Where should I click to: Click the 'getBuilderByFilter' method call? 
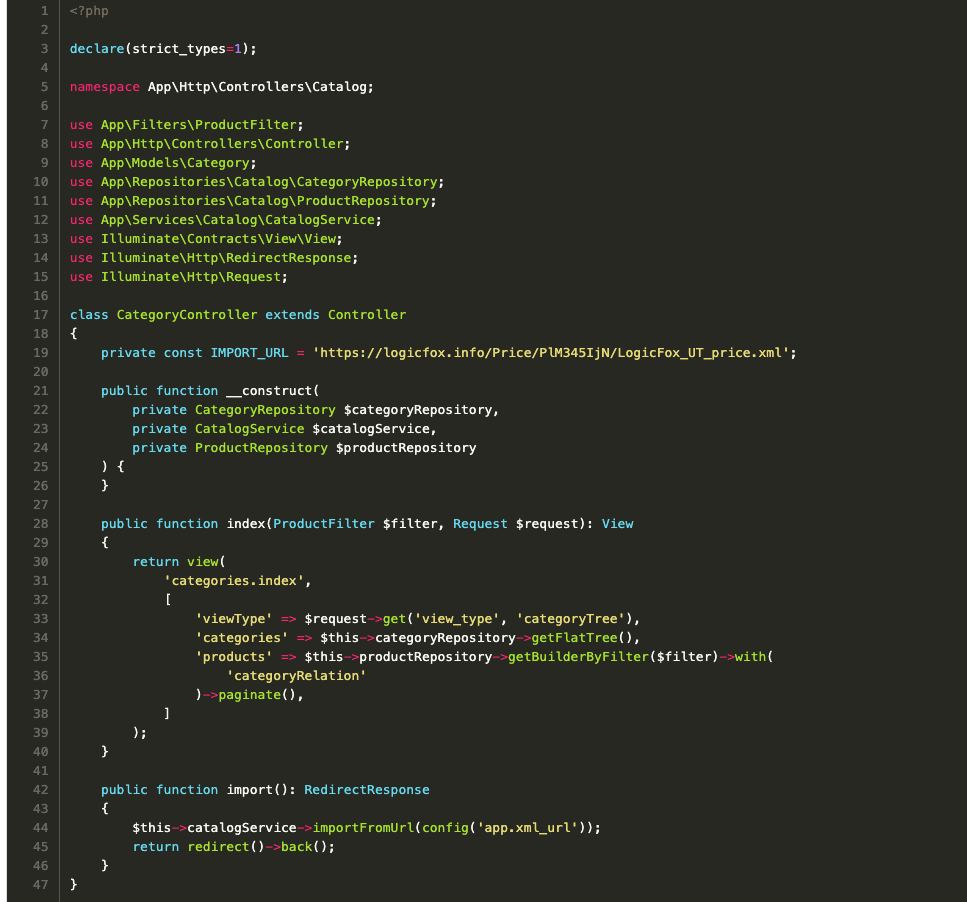pos(578,657)
